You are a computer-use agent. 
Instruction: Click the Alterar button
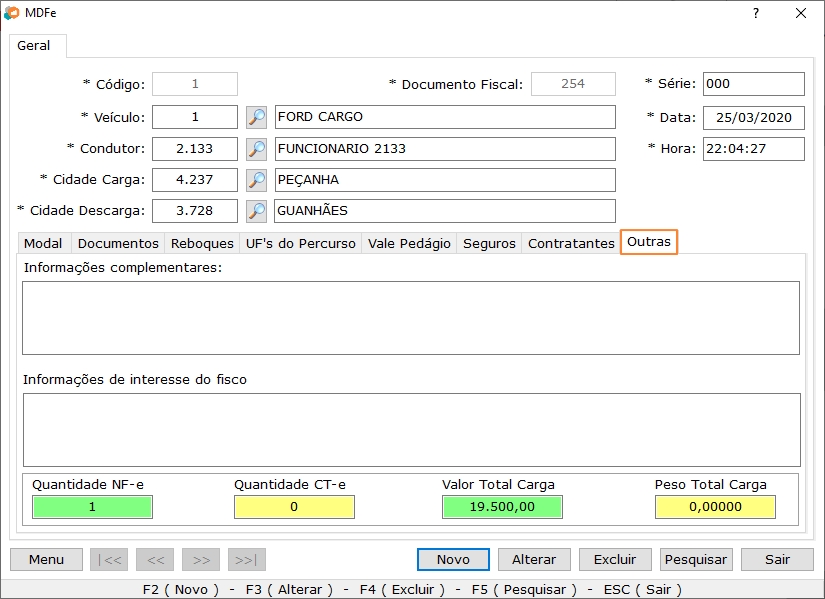(x=534, y=559)
